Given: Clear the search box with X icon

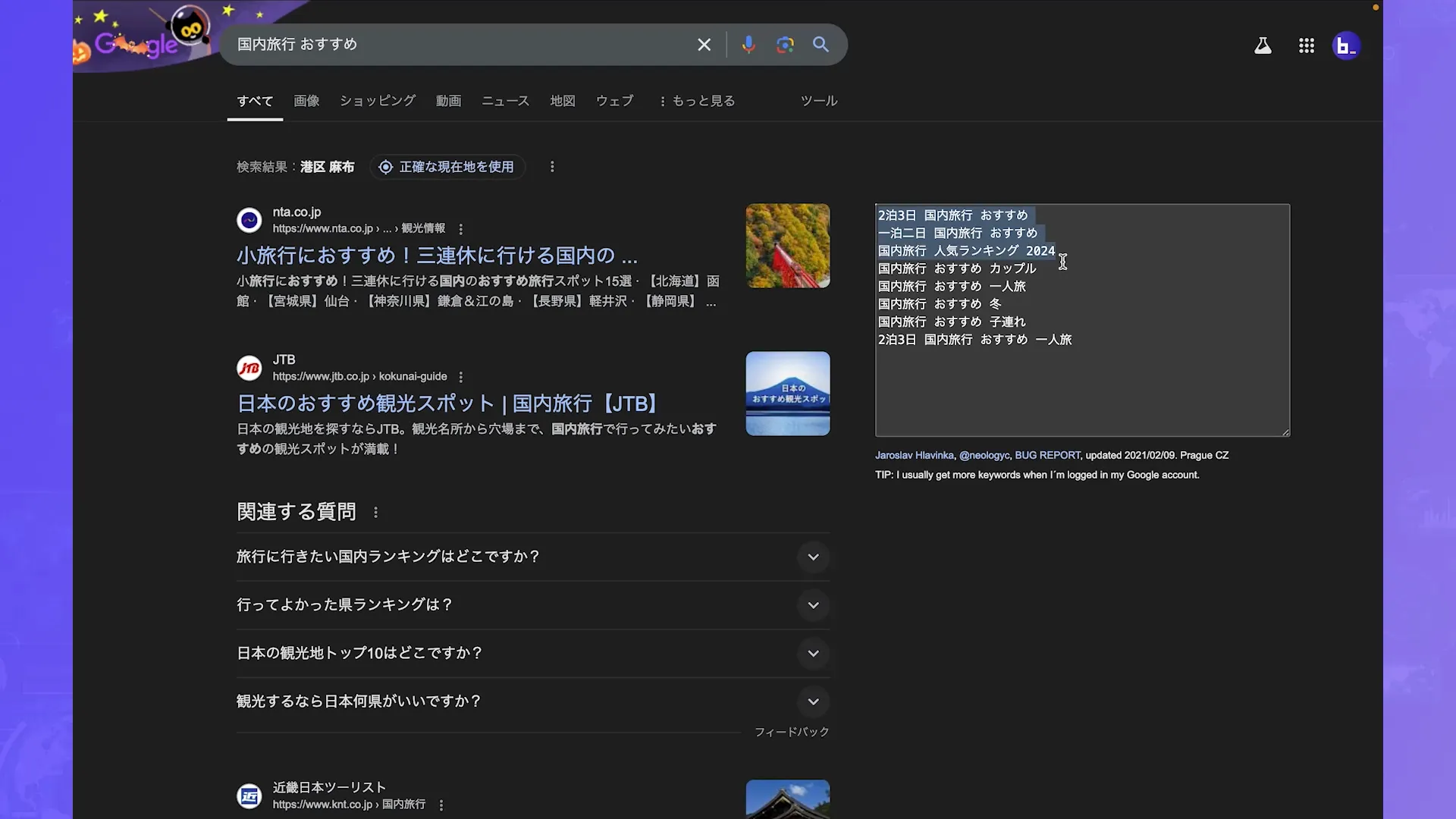Looking at the screenshot, I should click(x=704, y=45).
